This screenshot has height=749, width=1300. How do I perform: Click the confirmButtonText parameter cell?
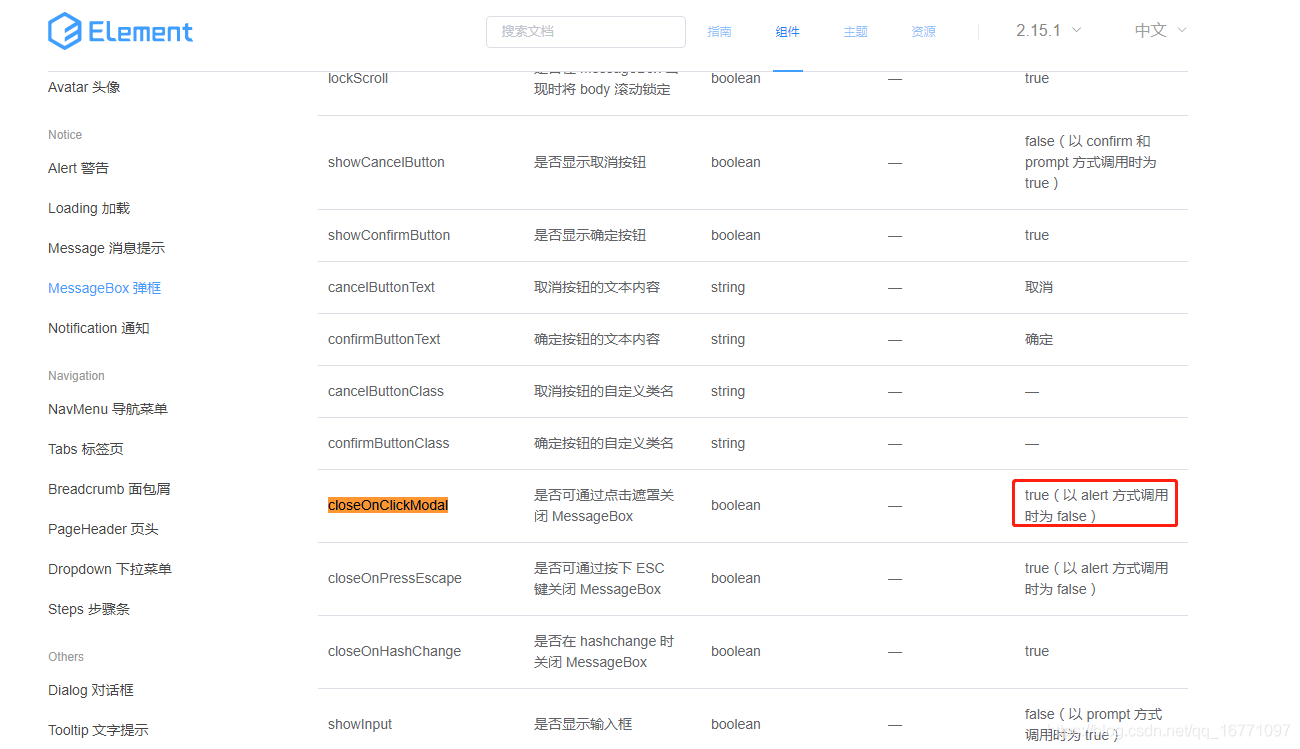[x=384, y=339]
